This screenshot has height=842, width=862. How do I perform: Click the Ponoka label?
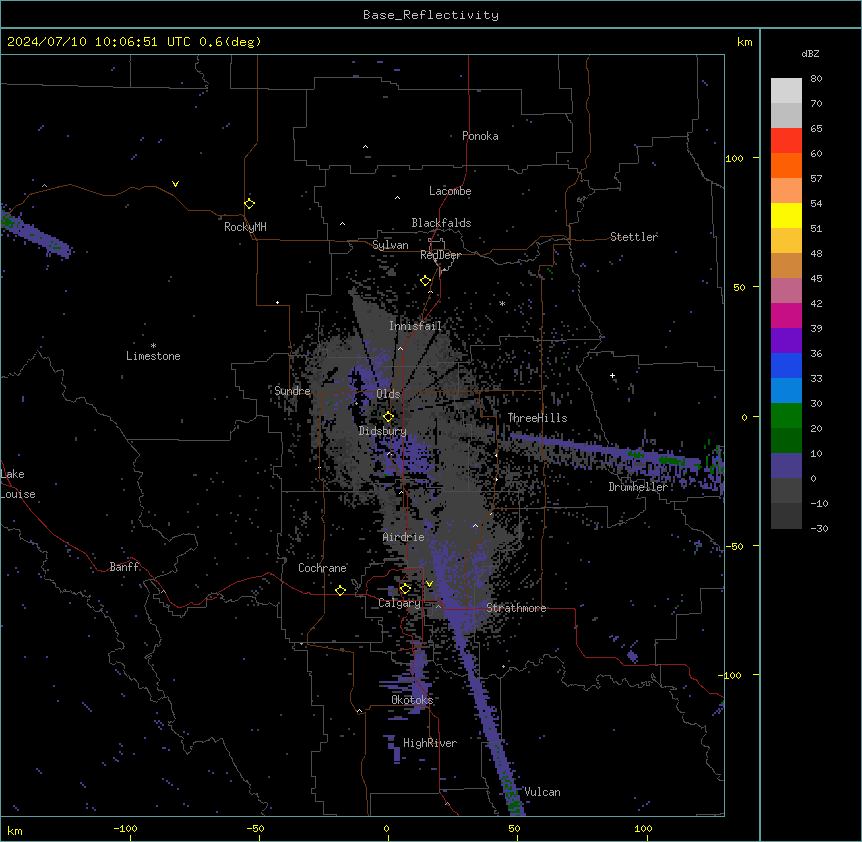(x=480, y=136)
